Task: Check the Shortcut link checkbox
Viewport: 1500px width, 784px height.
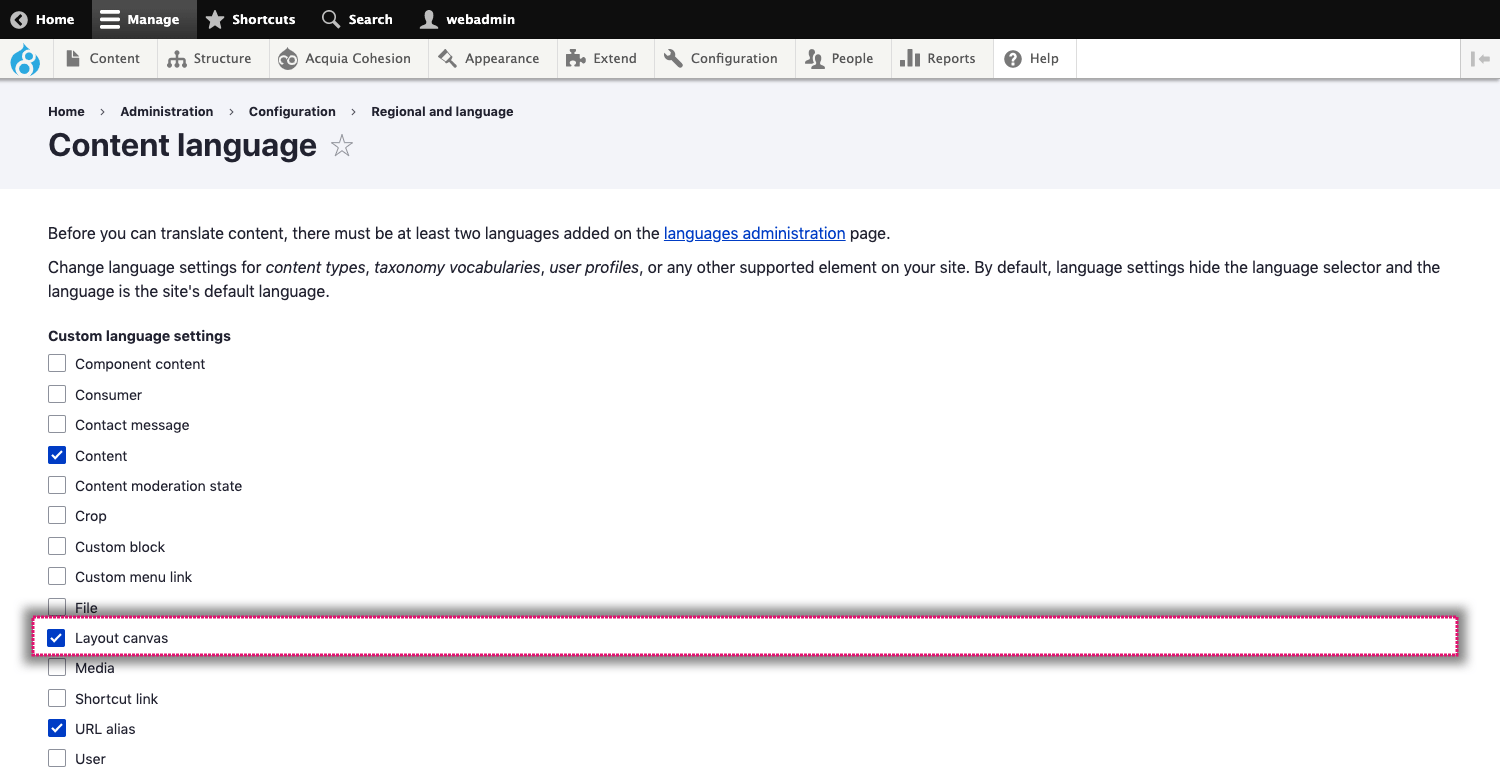Action: pyautogui.click(x=57, y=698)
